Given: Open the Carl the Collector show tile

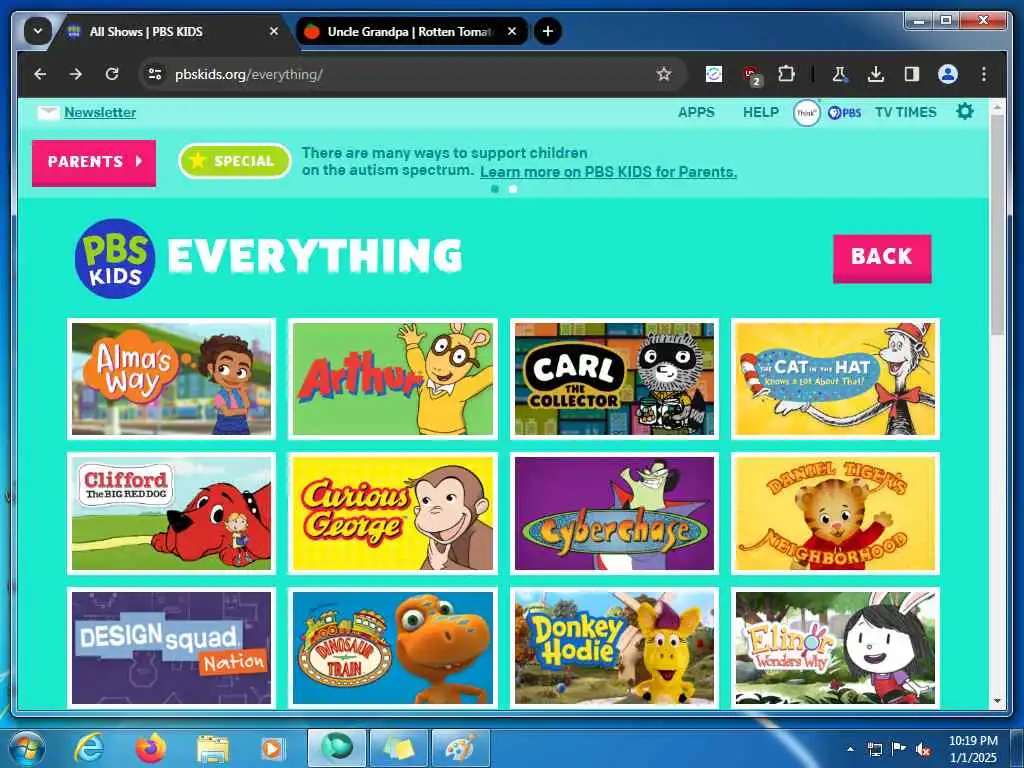Looking at the screenshot, I should pyautogui.click(x=614, y=379).
